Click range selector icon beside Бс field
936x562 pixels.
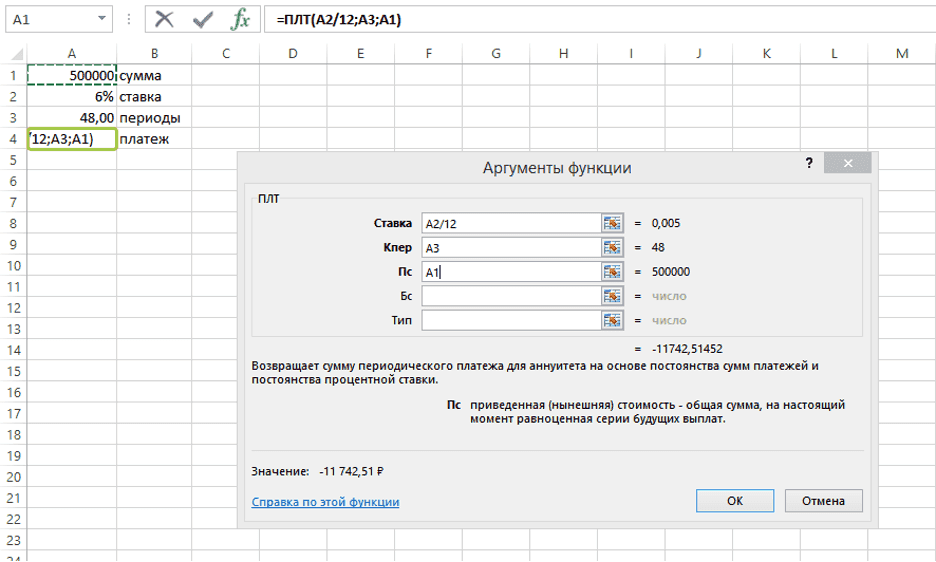tap(612, 296)
